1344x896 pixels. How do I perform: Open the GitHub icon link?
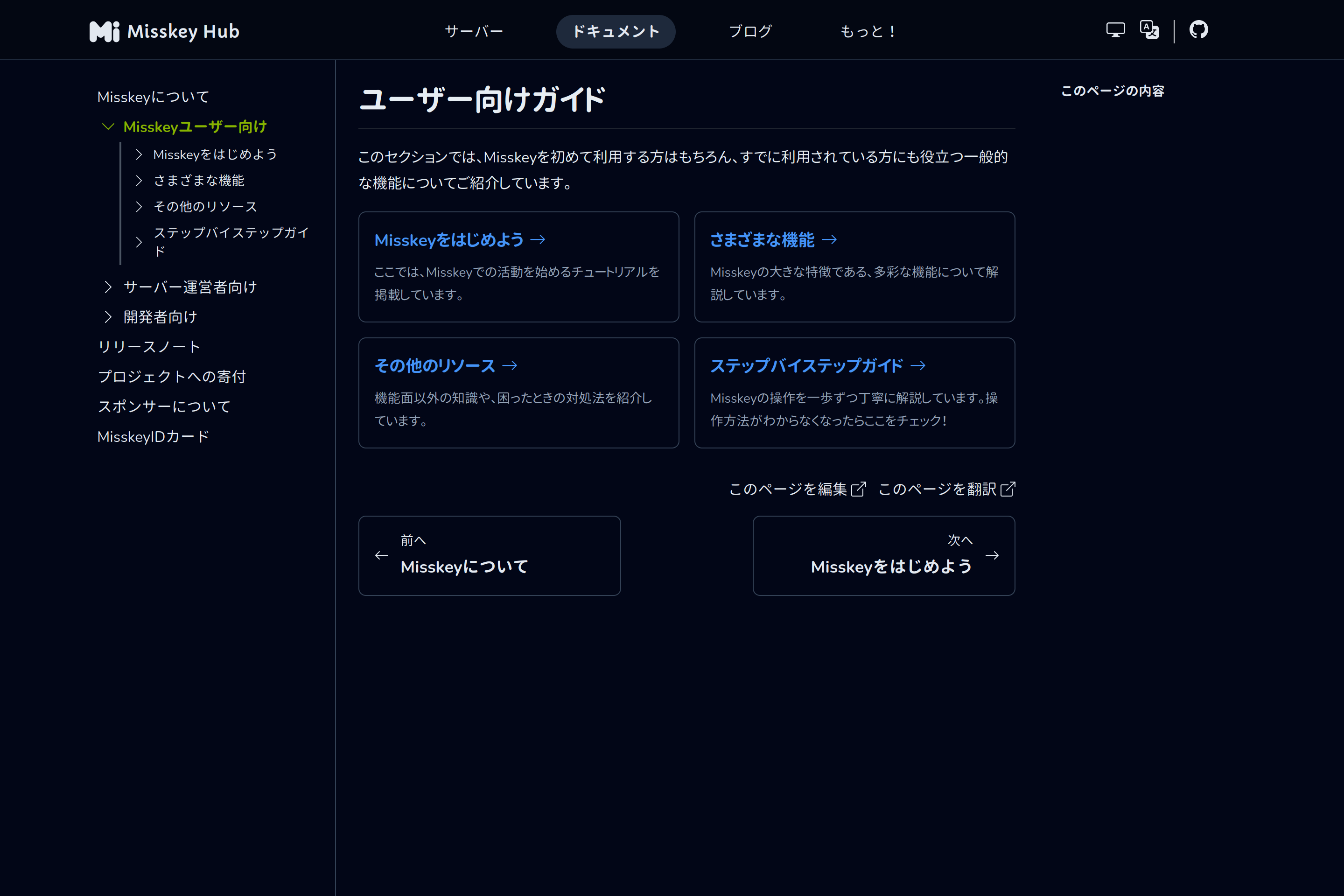point(1198,30)
